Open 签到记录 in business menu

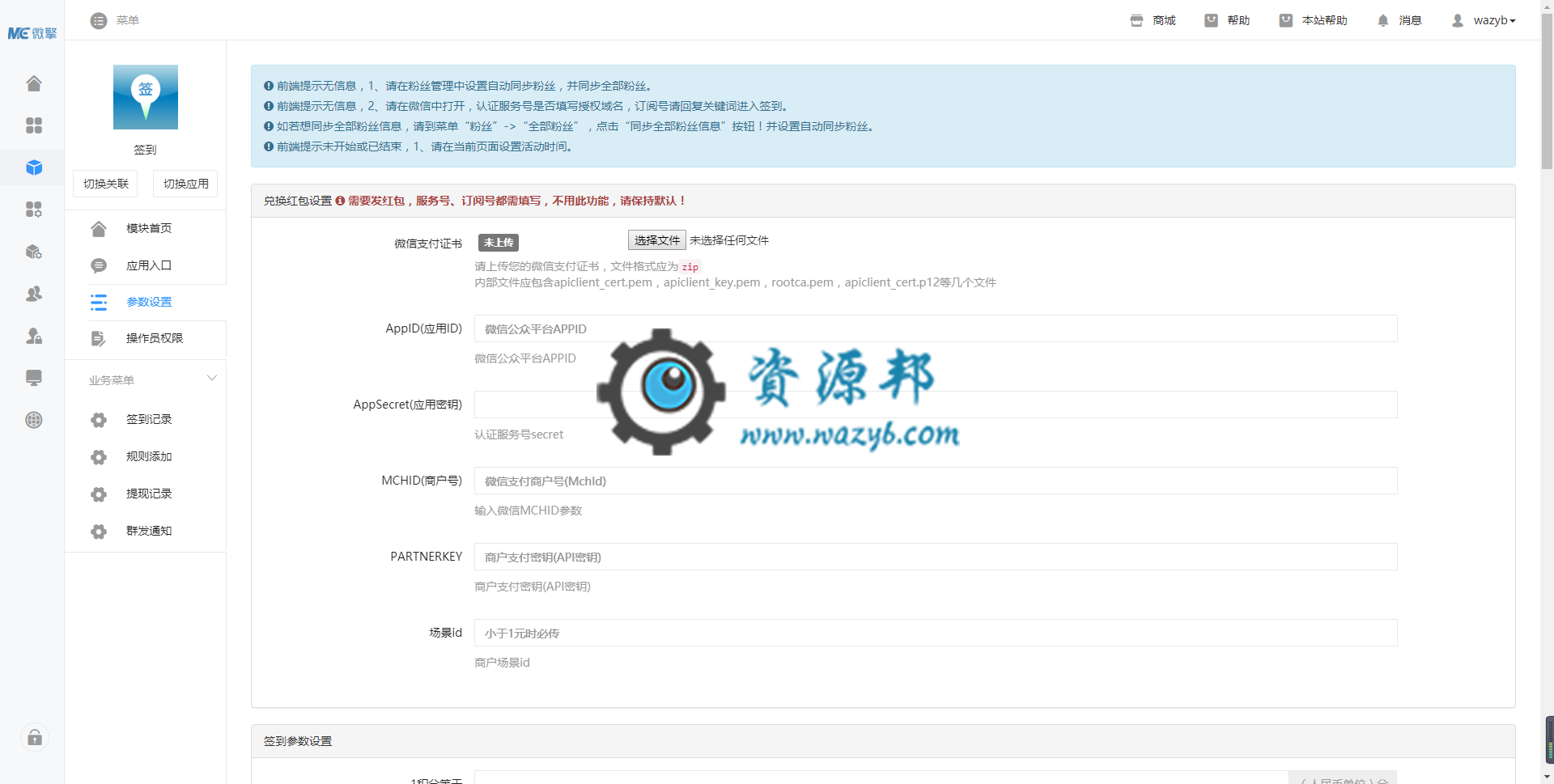(149, 419)
